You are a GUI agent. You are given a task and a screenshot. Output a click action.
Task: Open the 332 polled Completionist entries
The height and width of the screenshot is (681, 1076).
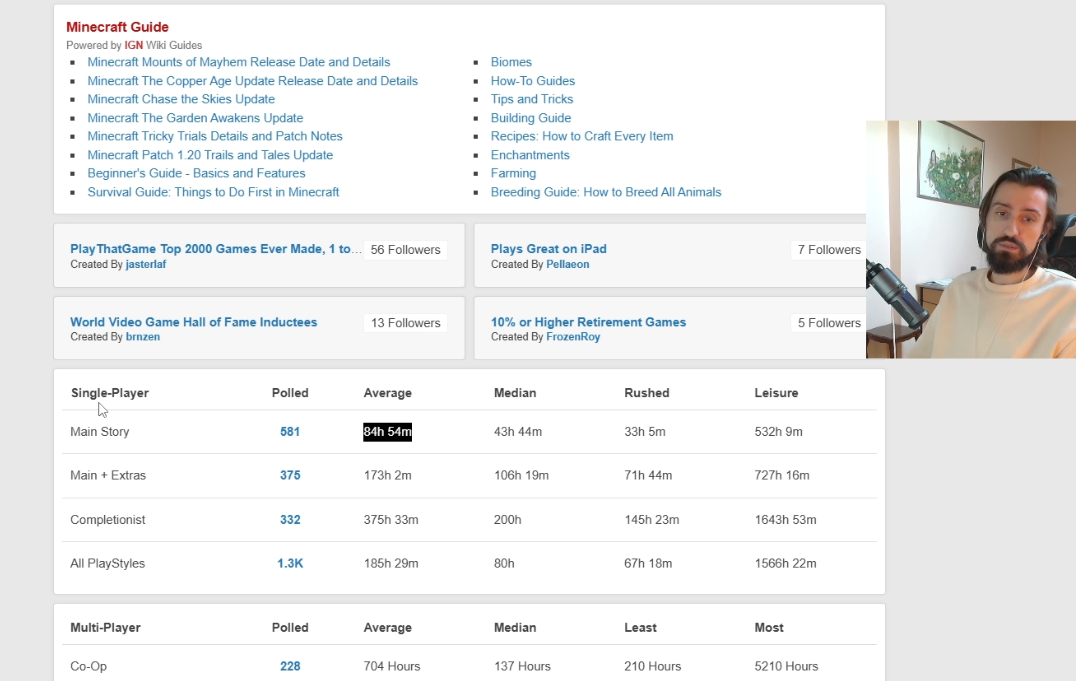290,520
